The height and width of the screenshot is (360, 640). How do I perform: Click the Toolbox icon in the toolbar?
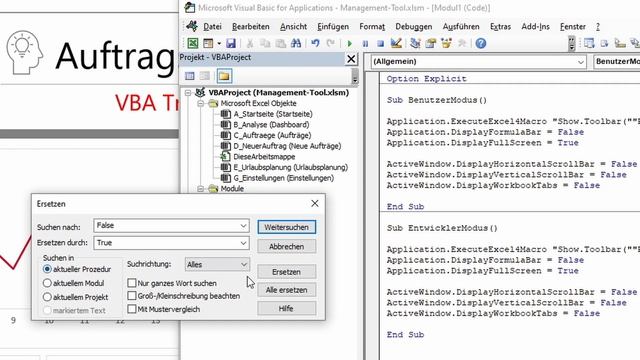tap(462, 43)
